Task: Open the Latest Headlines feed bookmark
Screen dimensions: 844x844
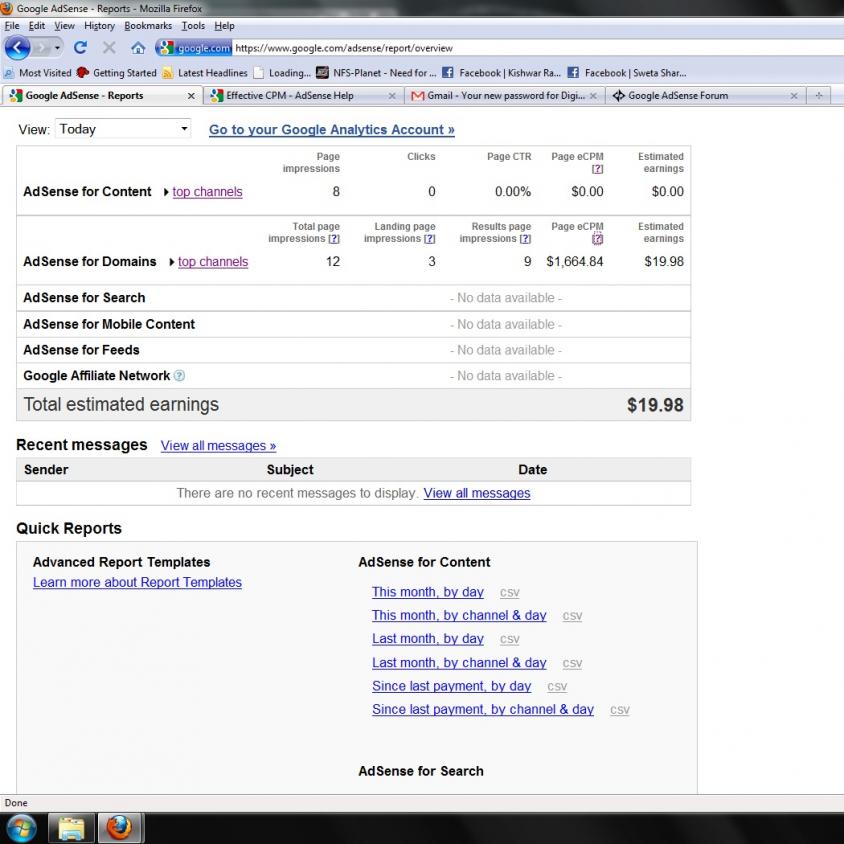Action: [x=205, y=73]
